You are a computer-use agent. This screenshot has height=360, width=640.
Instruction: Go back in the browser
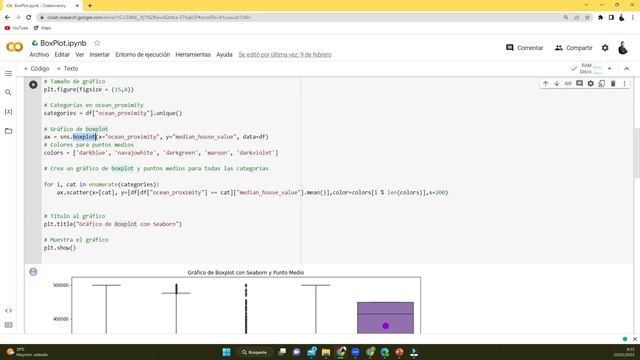[7, 18]
